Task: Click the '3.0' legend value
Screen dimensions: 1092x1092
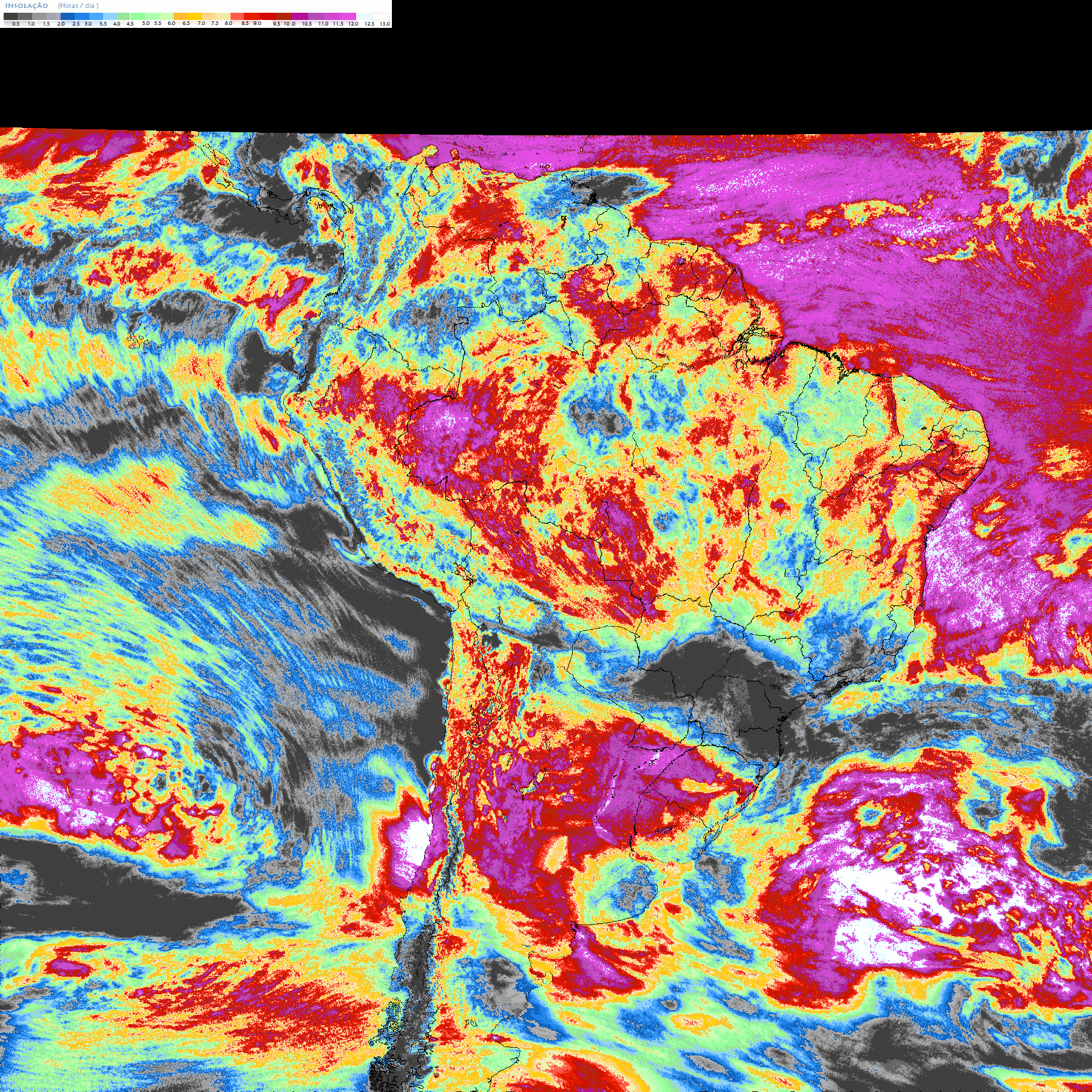Action: click(88, 24)
